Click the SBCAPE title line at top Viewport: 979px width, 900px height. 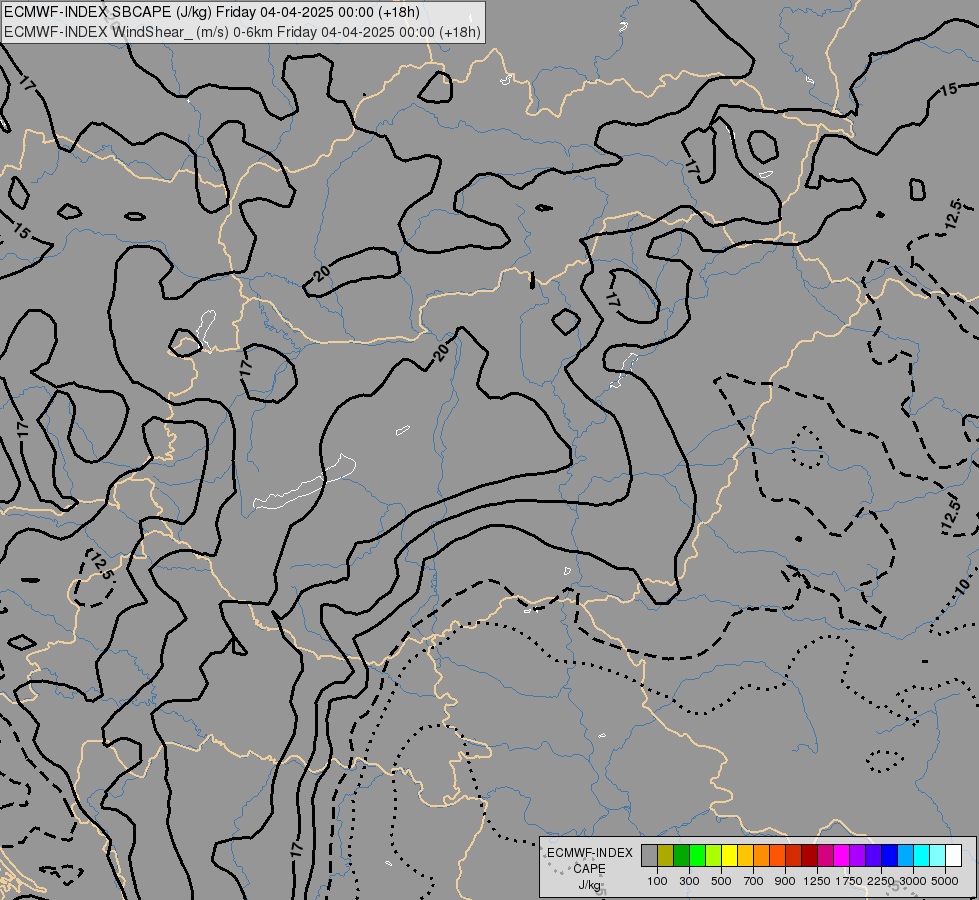click(x=212, y=12)
